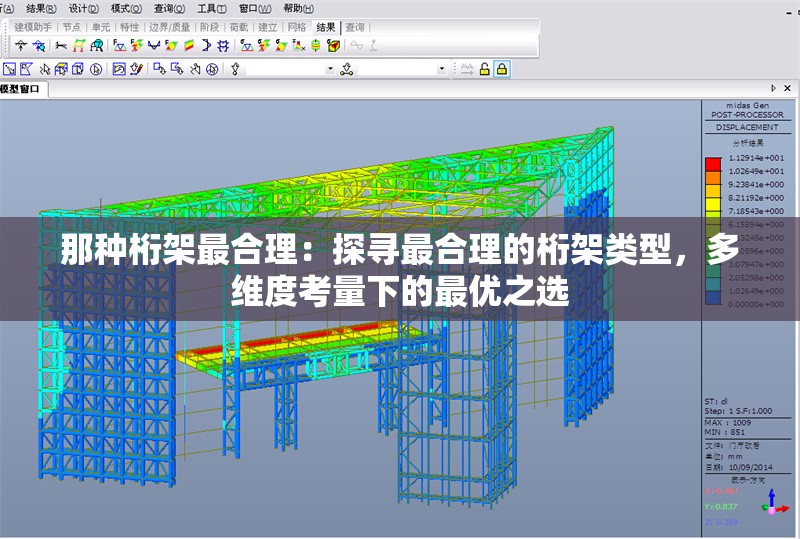
Task: Click the XYZ axis orientation triad
Action: pyautogui.click(x=771, y=503)
